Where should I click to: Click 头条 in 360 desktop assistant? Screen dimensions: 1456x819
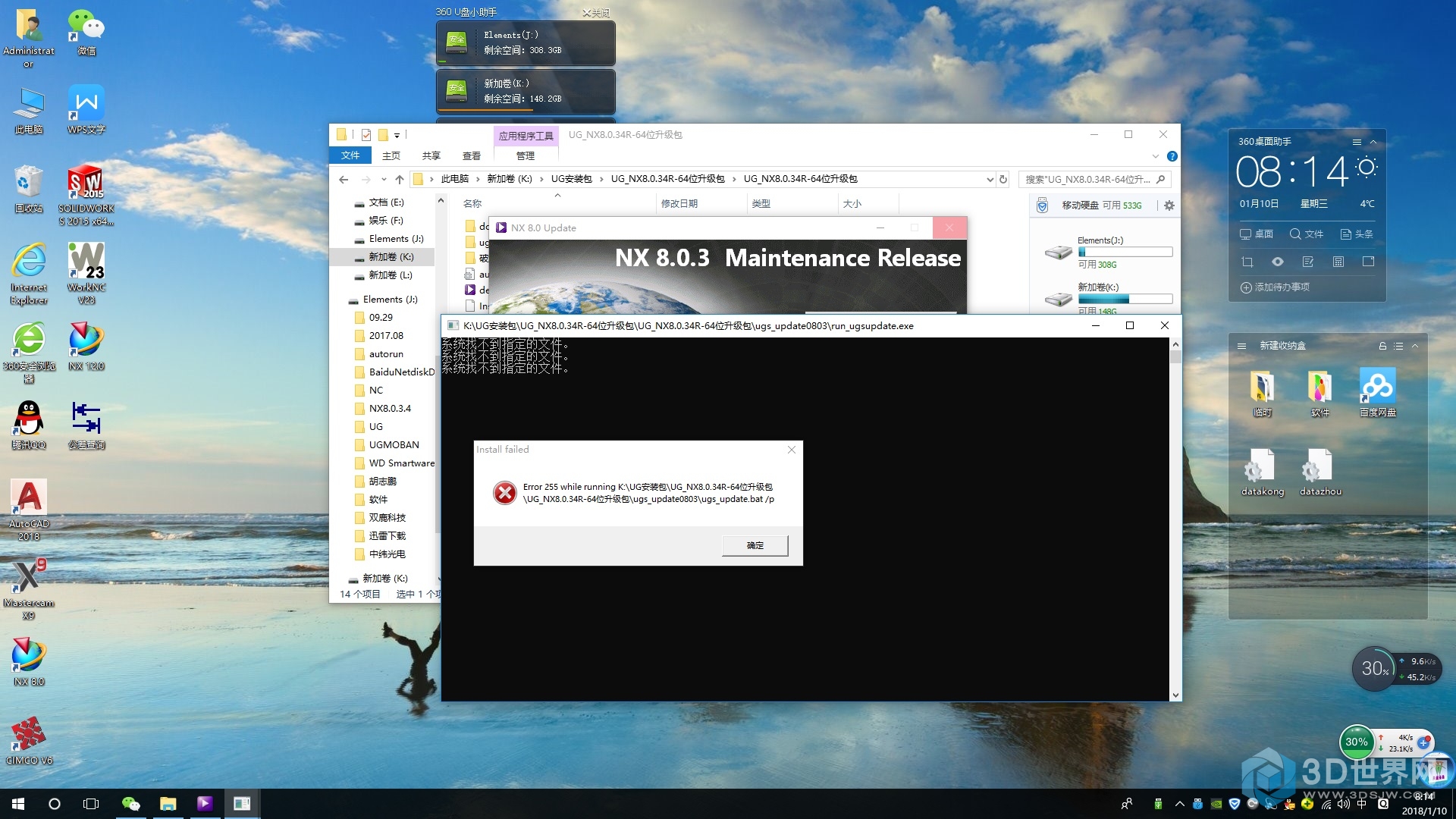[x=1357, y=234]
